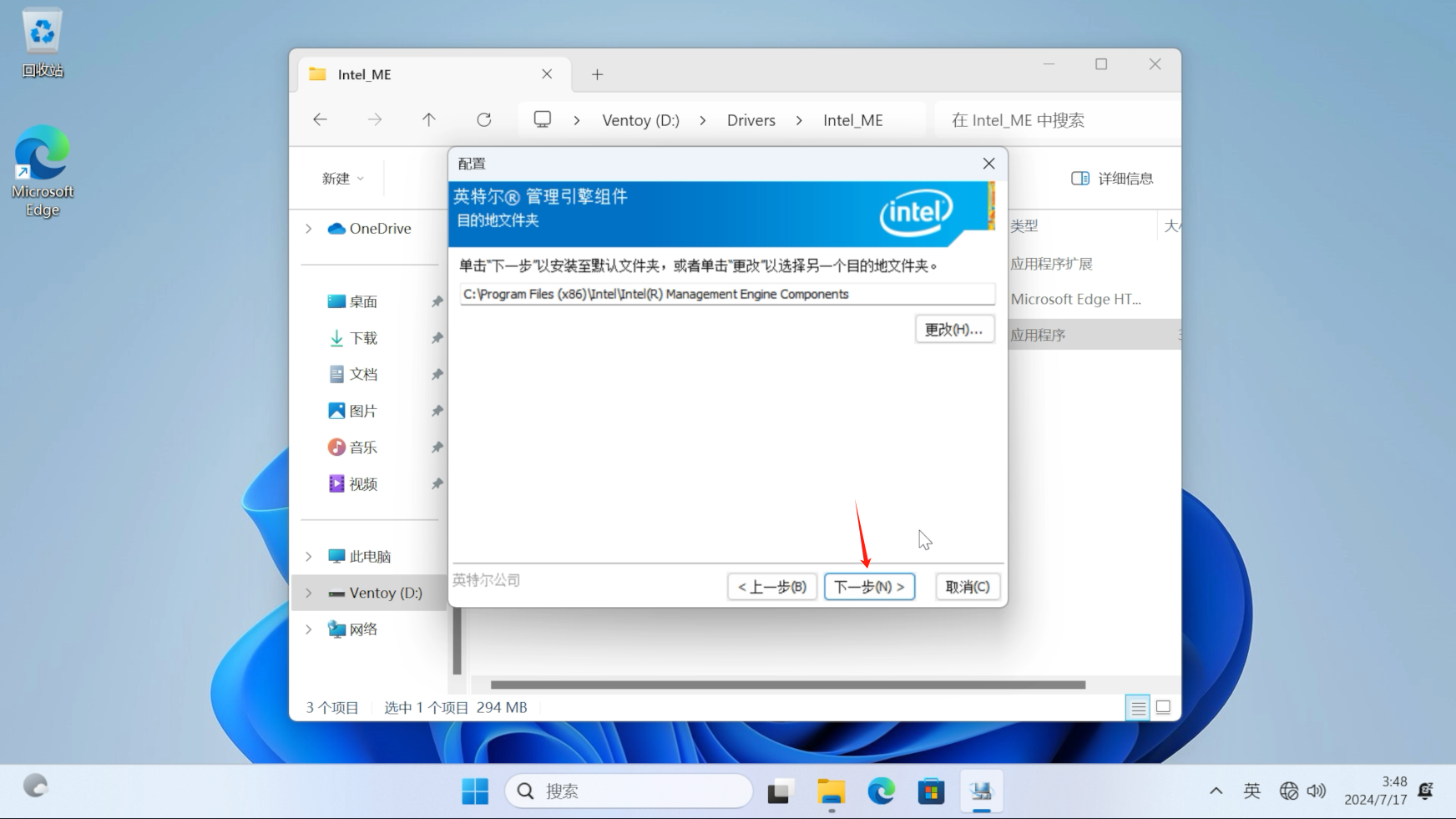The image size is (1456, 819).
Task: Open 视频 folder in sidebar
Action: pos(353,483)
